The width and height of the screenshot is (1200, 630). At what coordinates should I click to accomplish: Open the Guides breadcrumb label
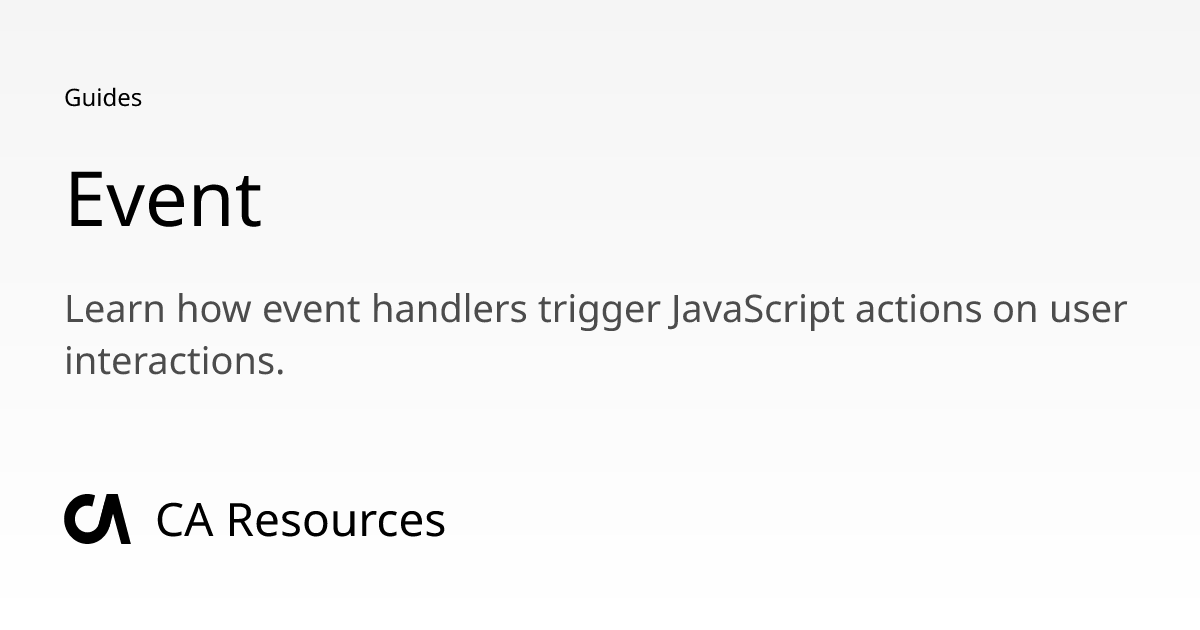pos(103,98)
